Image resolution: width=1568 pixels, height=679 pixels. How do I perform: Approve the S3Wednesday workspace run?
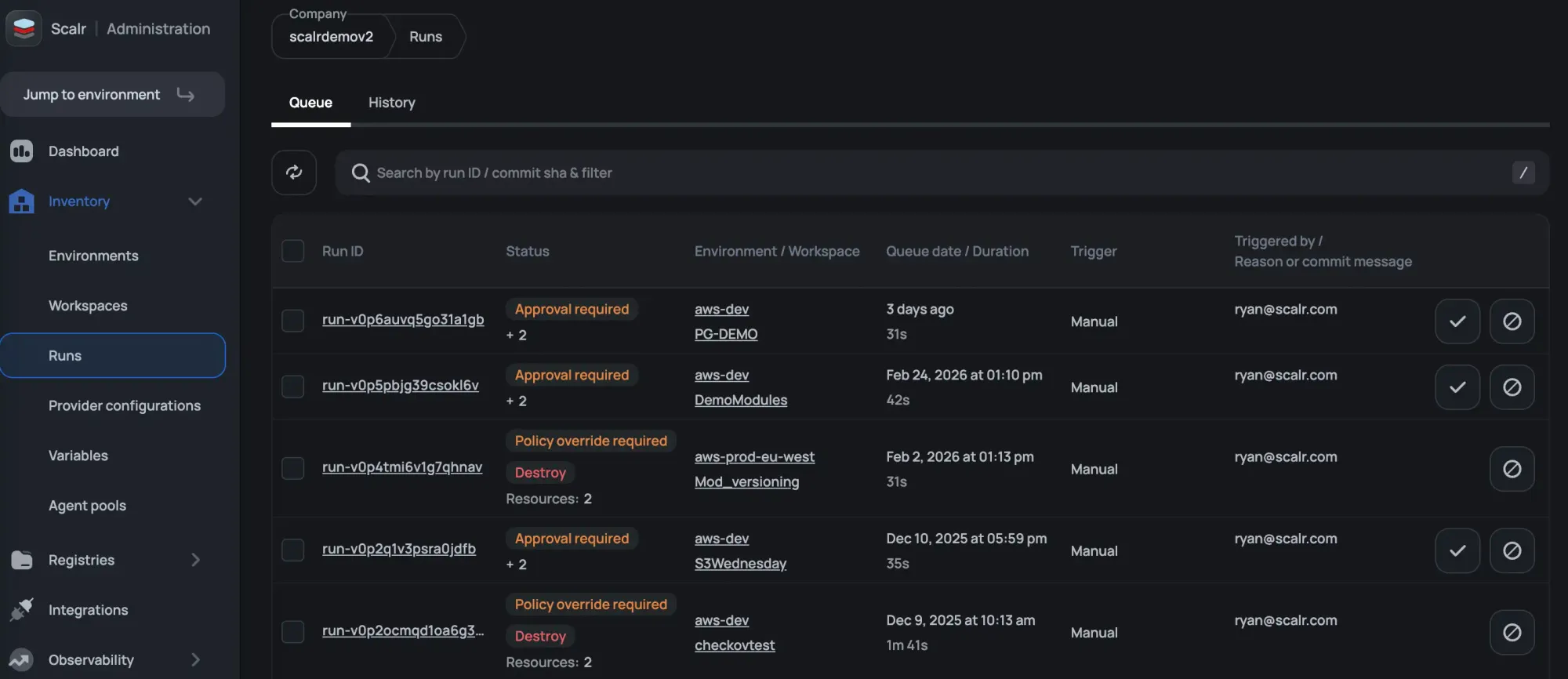1457,550
